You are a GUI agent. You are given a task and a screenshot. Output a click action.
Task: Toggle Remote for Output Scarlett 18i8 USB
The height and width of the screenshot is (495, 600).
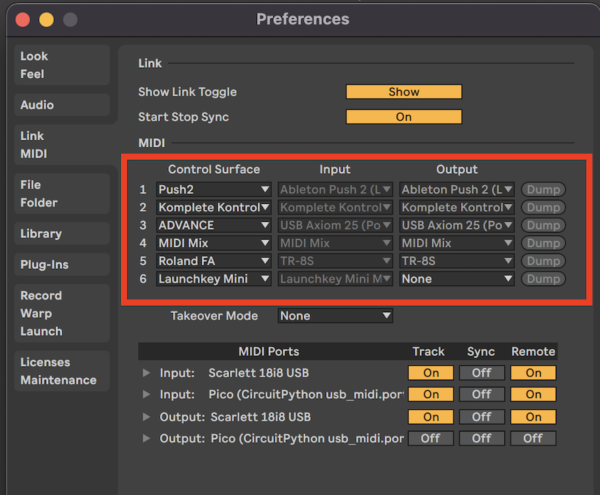tap(533, 417)
